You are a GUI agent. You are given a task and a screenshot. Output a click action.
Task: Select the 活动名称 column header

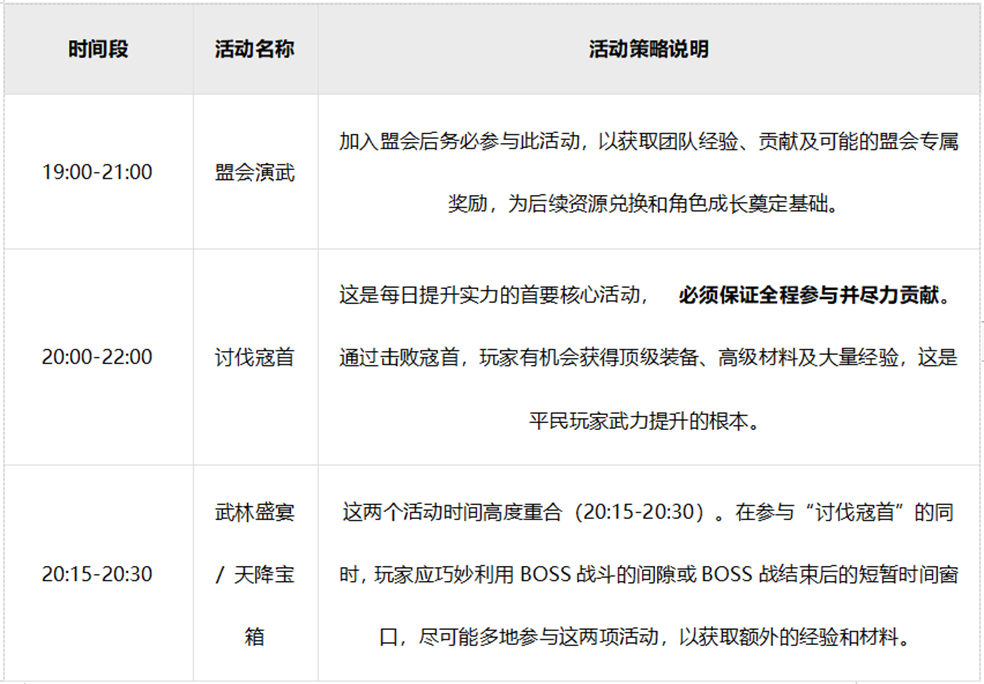coord(255,50)
